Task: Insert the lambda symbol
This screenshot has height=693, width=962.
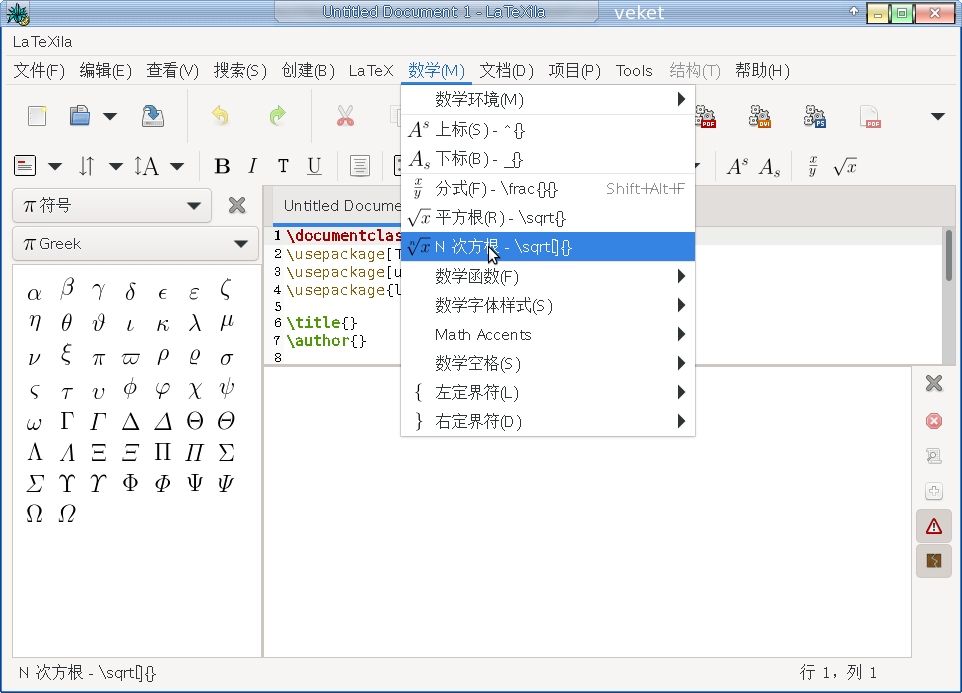Action: [x=194, y=323]
